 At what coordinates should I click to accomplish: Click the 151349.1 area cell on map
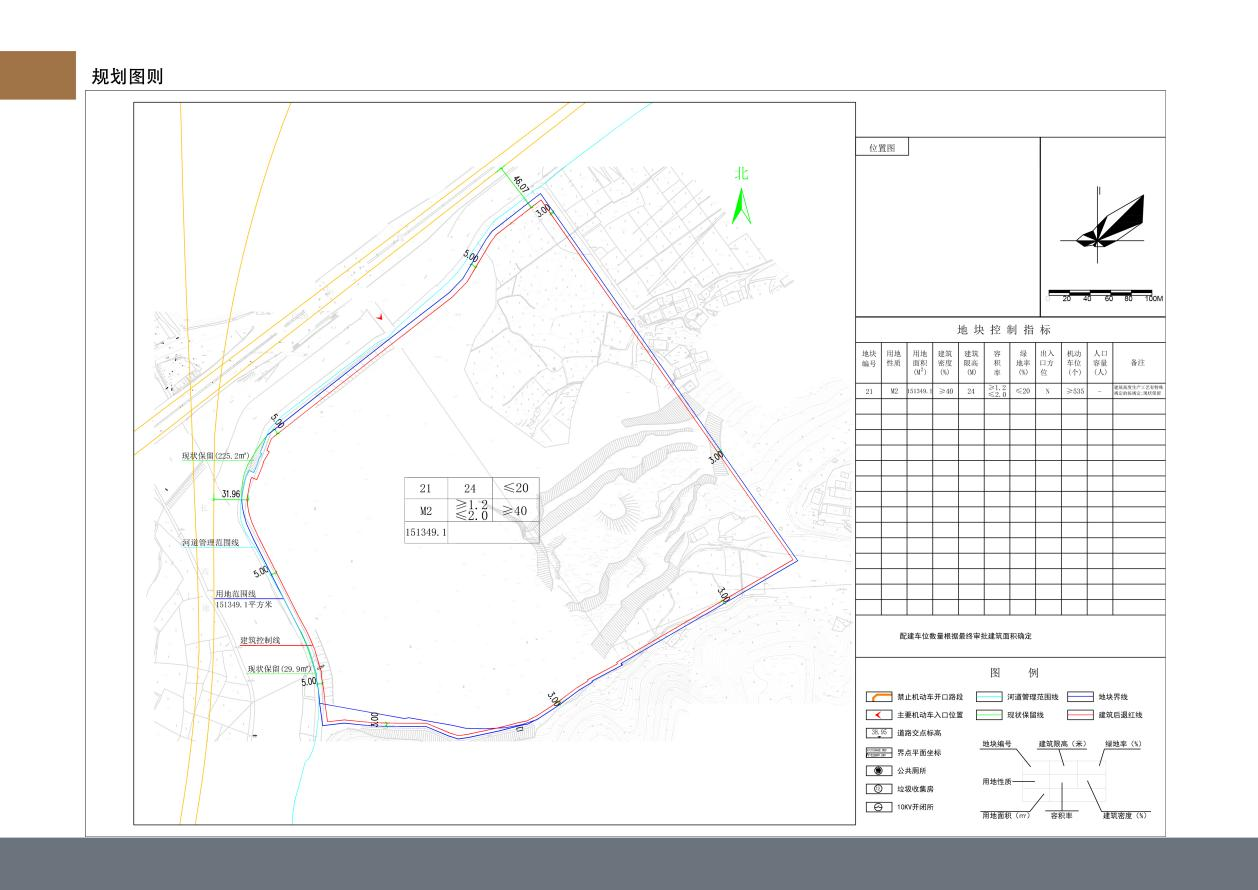(426, 533)
